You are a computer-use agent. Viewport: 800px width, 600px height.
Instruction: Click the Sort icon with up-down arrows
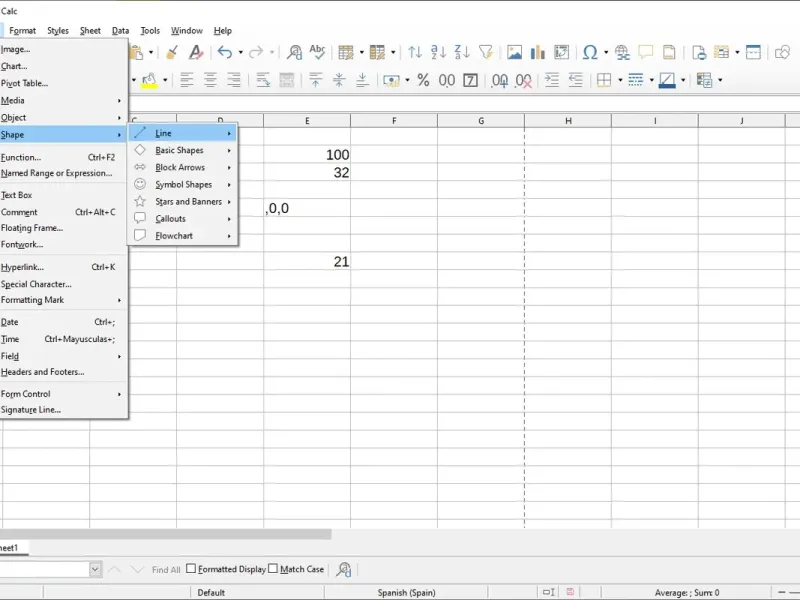coord(415,52)
